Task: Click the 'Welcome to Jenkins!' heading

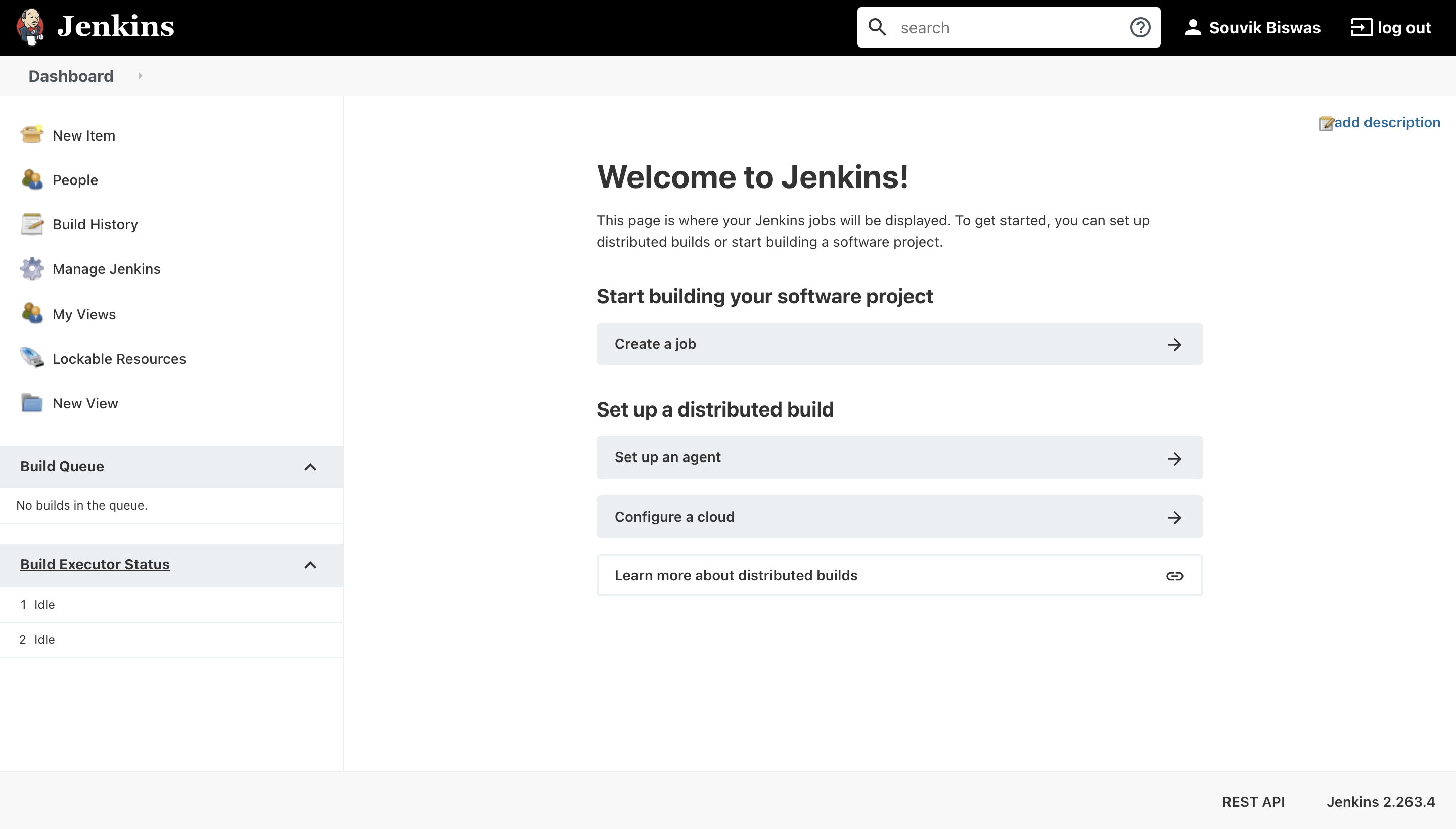Action: 752,176
